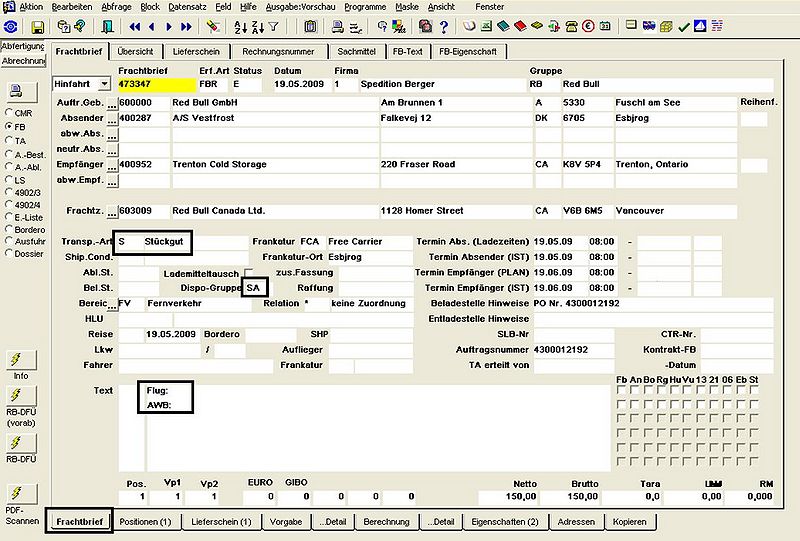Click the yellow Frachtbrief number field 473347
This screenshot has width=800, height=541.
(157, 84)
